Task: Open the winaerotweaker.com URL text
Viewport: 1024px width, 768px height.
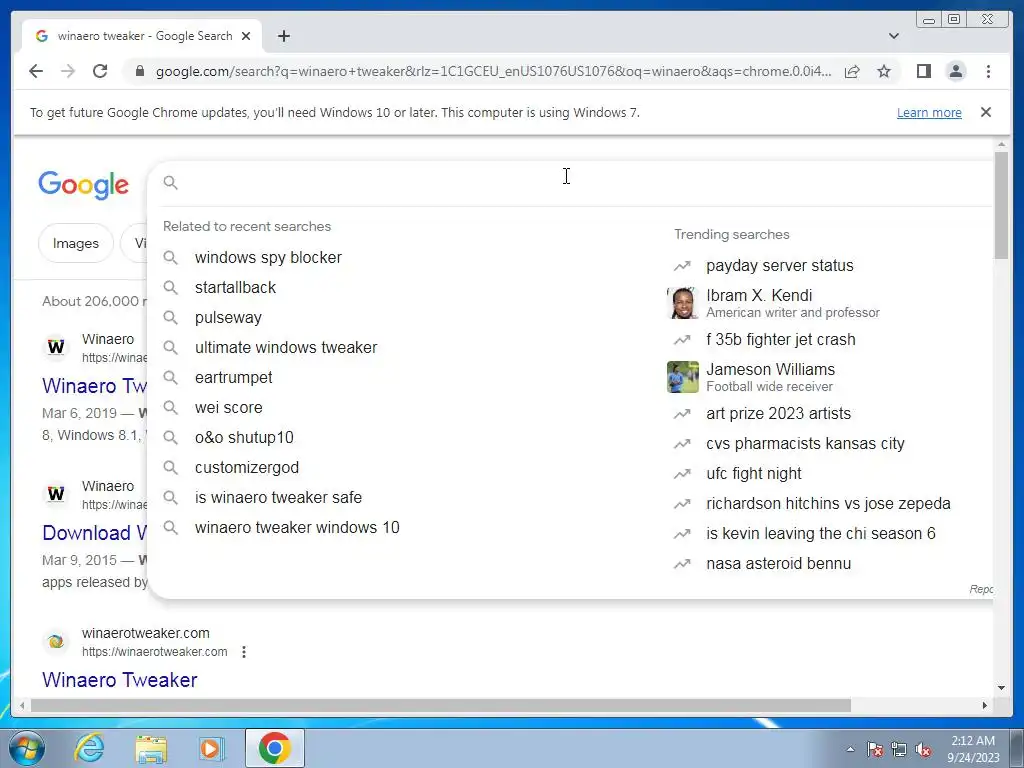Action: click(155, 652)
